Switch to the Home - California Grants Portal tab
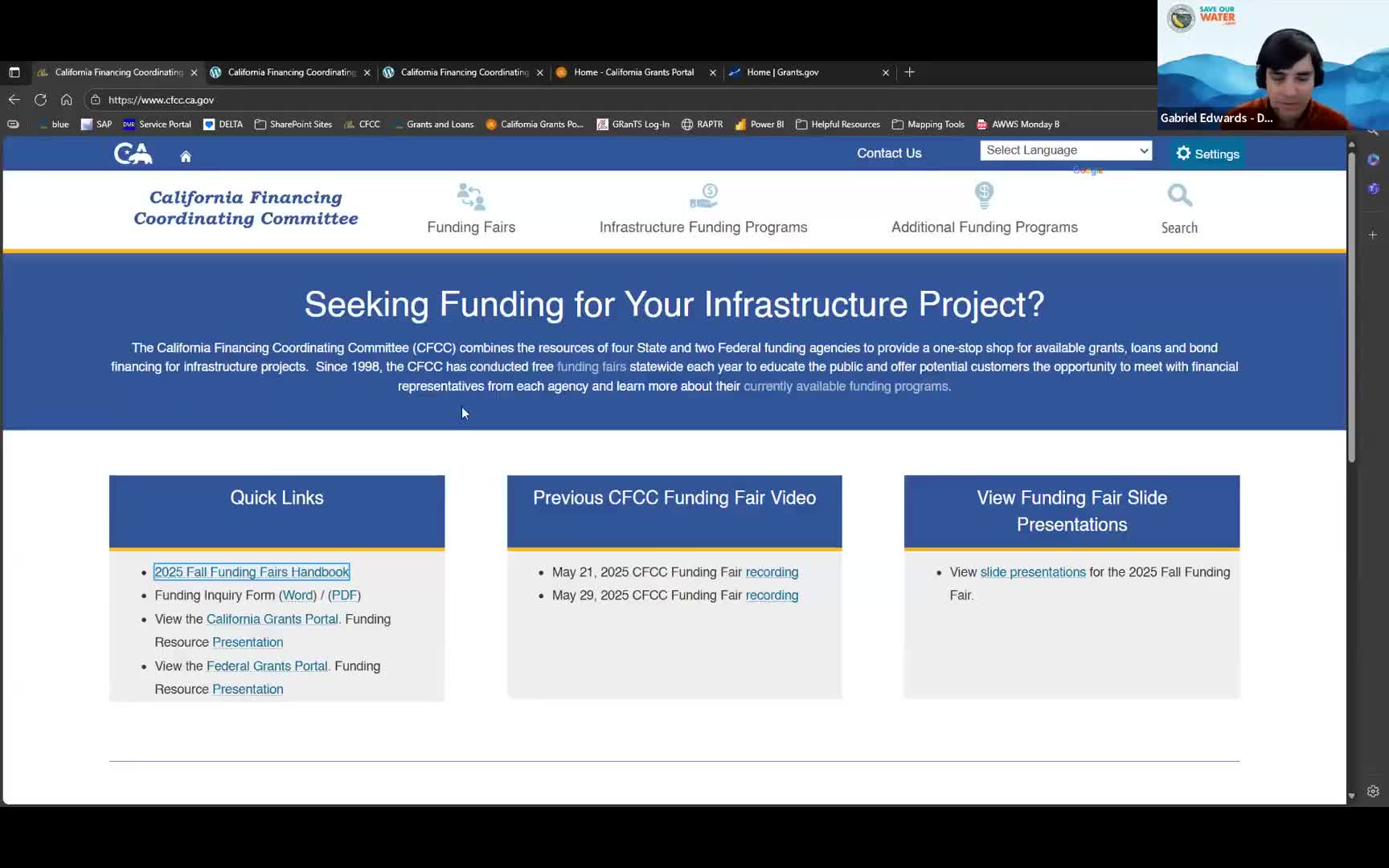1389x868 pixels. [634, 72]
